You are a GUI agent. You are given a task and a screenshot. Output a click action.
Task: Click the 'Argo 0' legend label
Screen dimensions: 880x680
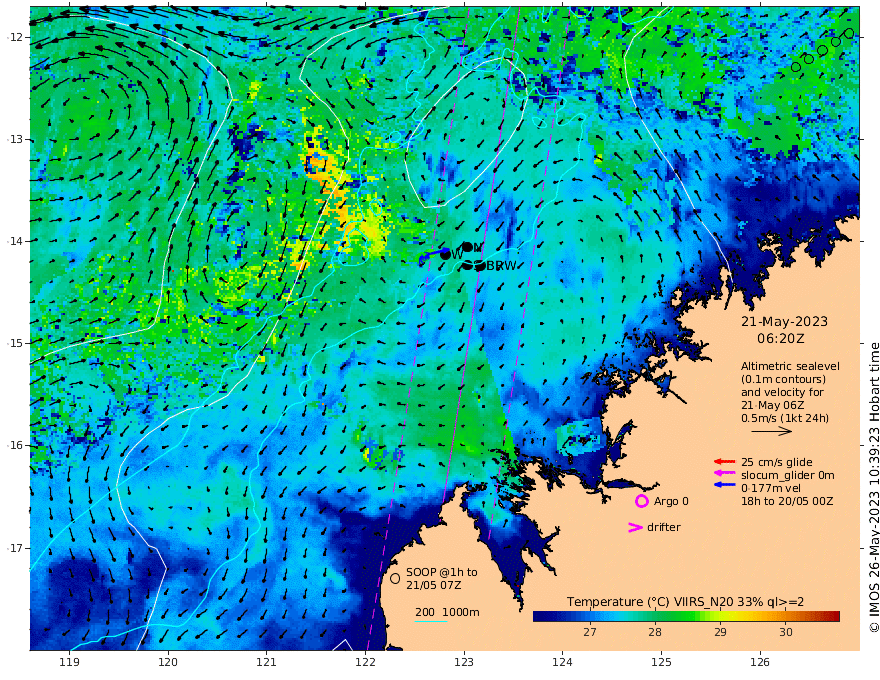pyautogui.click(x=671, y=501)
